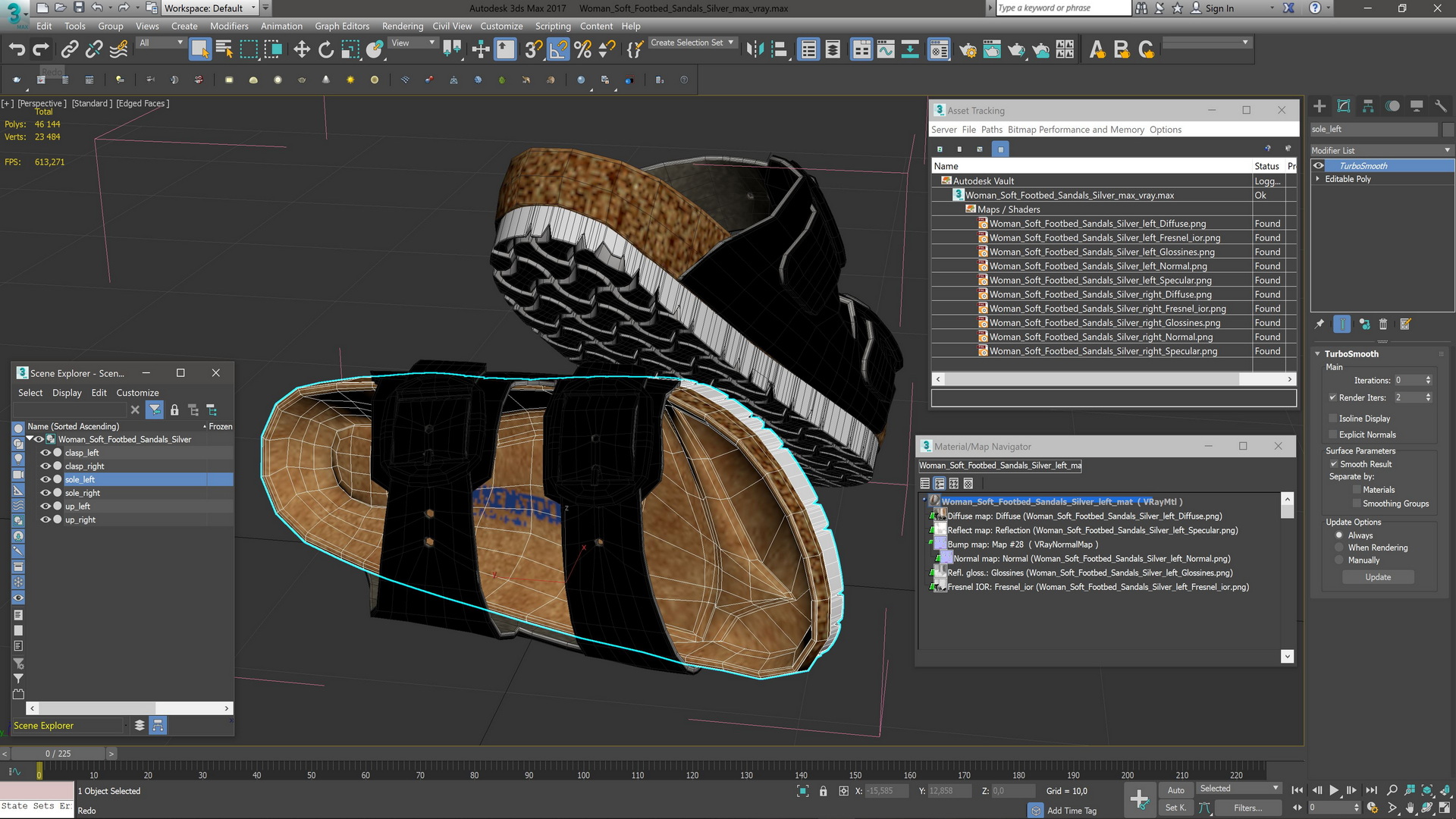The height and width of the screenshot is (819, 1456).
Task: Open the Hierarchy command panel tab
Action: pyautogui.click(x=1368, y=107)
